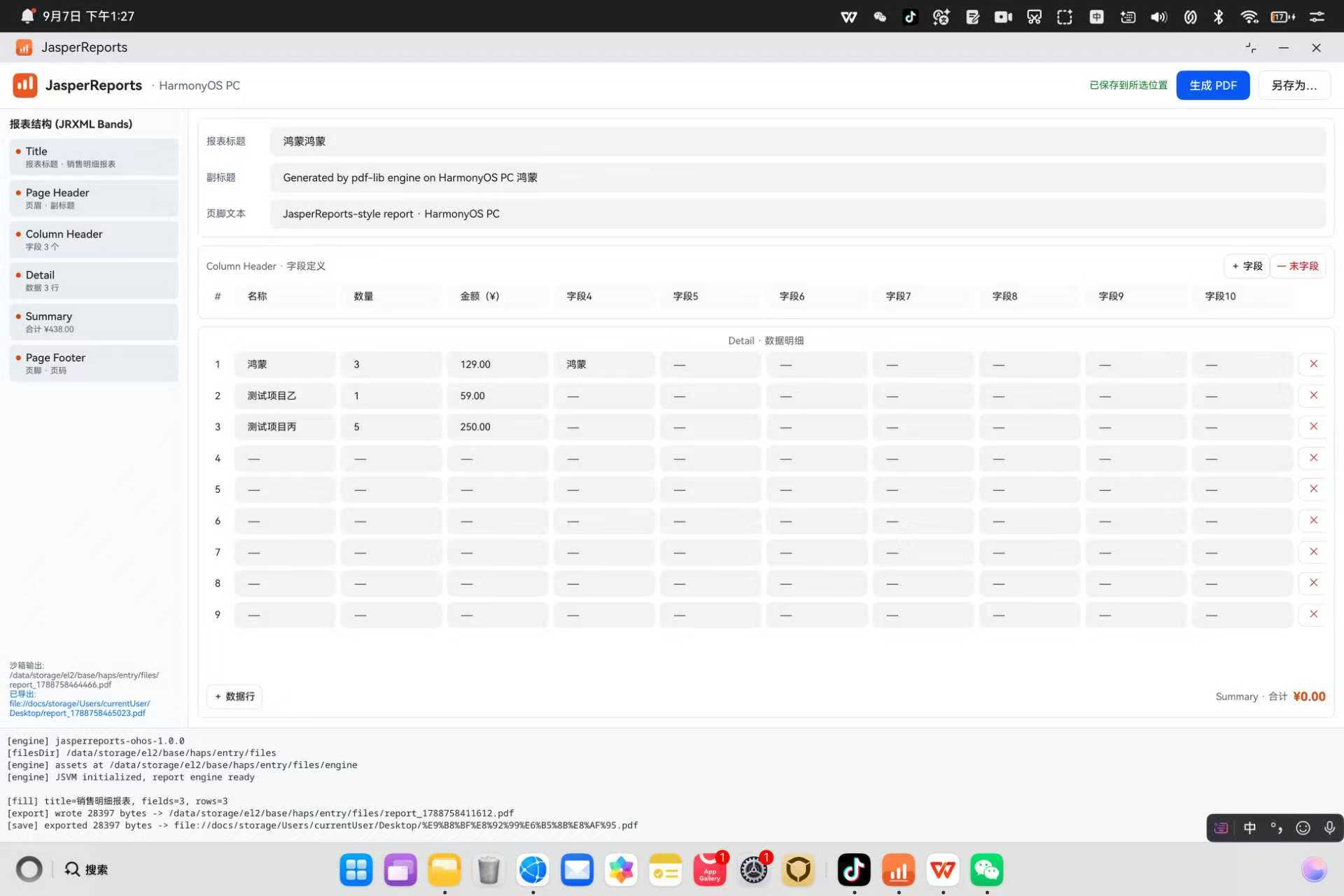The height and width of the screenshot is (896, 1344).
Task: Edit the 字段4 column header field
Action: click(604, 296)
